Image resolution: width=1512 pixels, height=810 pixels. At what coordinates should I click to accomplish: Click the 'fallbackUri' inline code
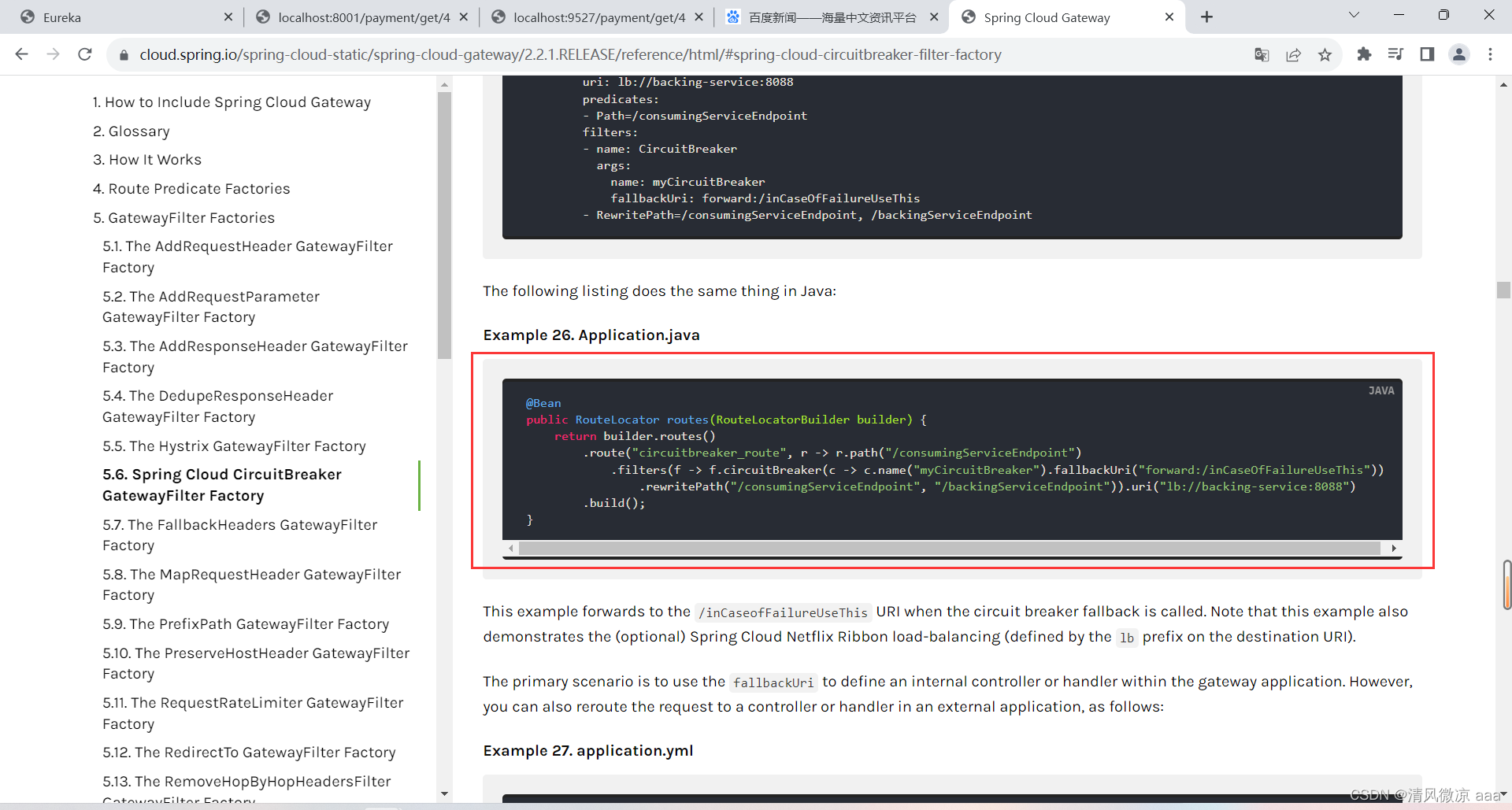click(x=773, y=682)
